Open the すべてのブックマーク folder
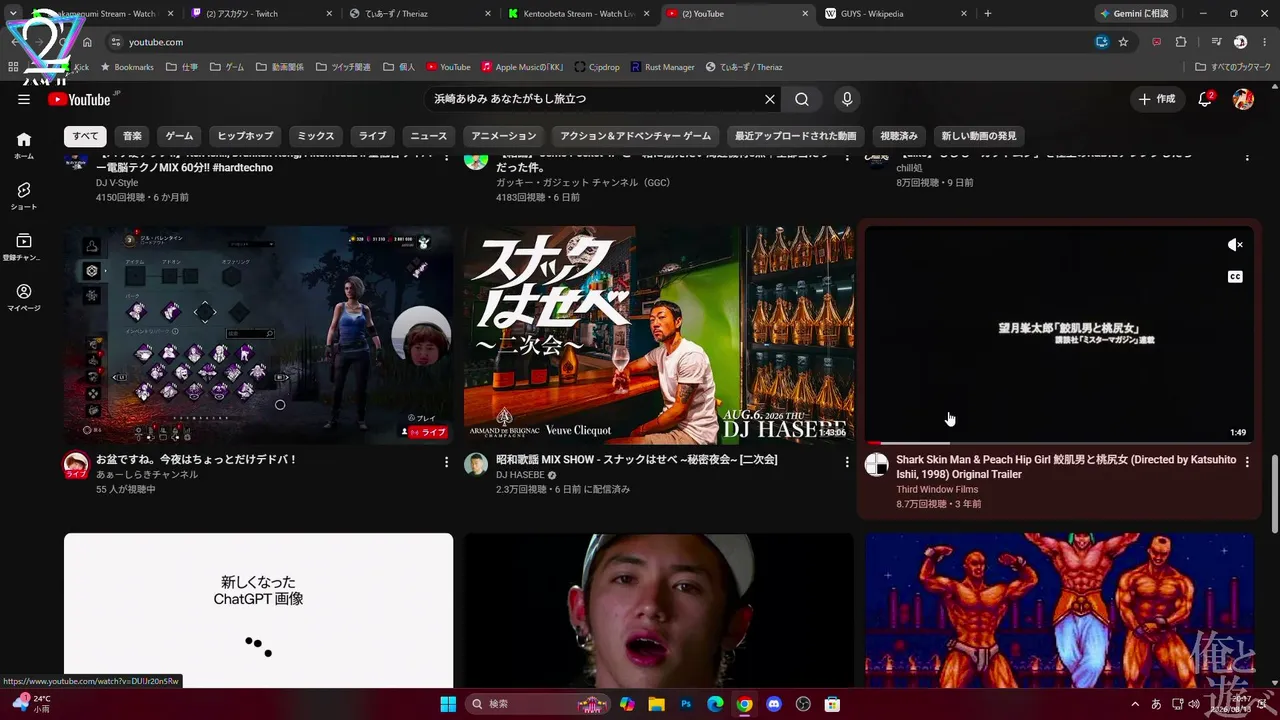The image size is (1280, 720). (x=1233, y=67)
